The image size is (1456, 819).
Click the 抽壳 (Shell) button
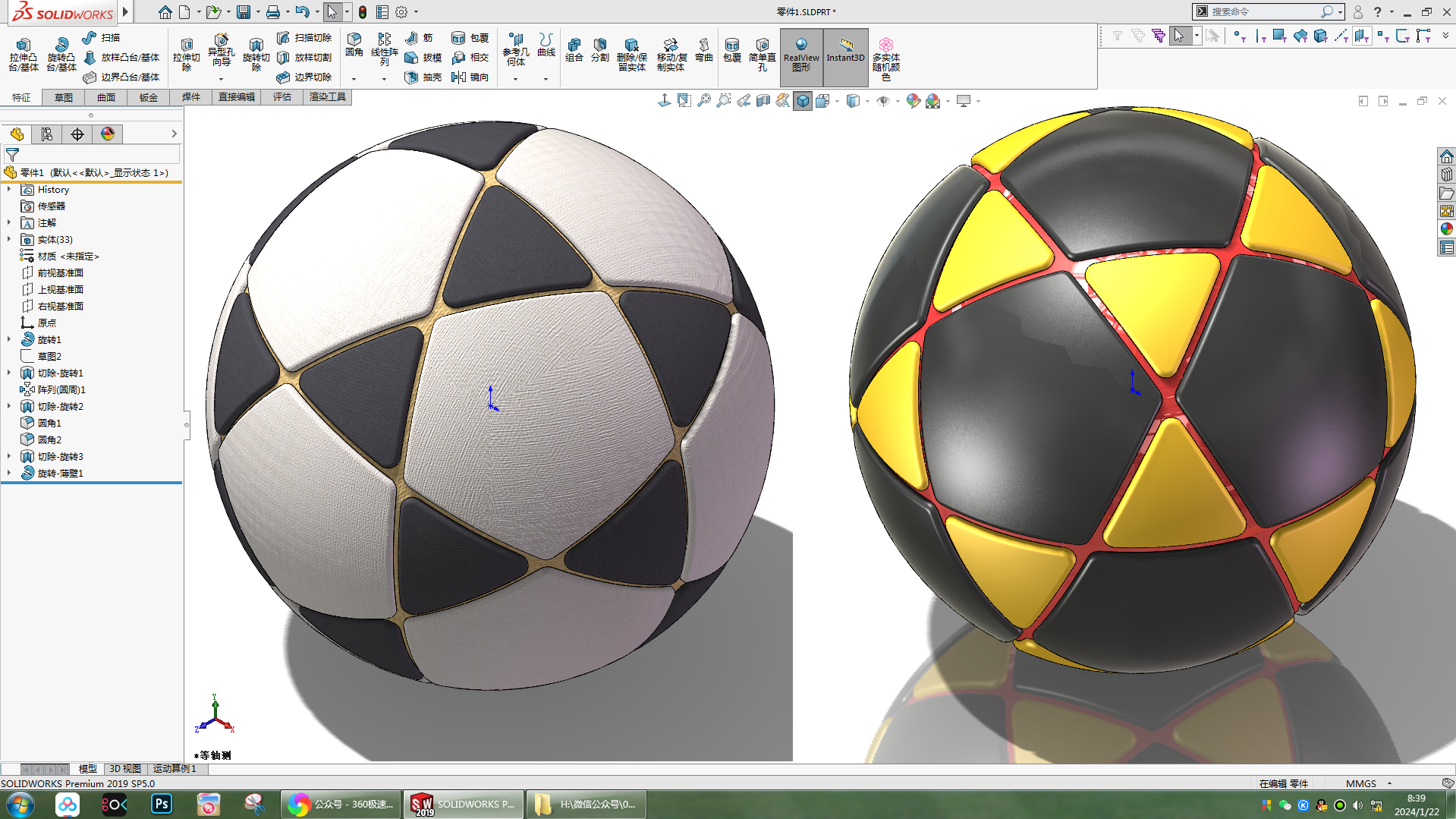(x=423, y=77)
